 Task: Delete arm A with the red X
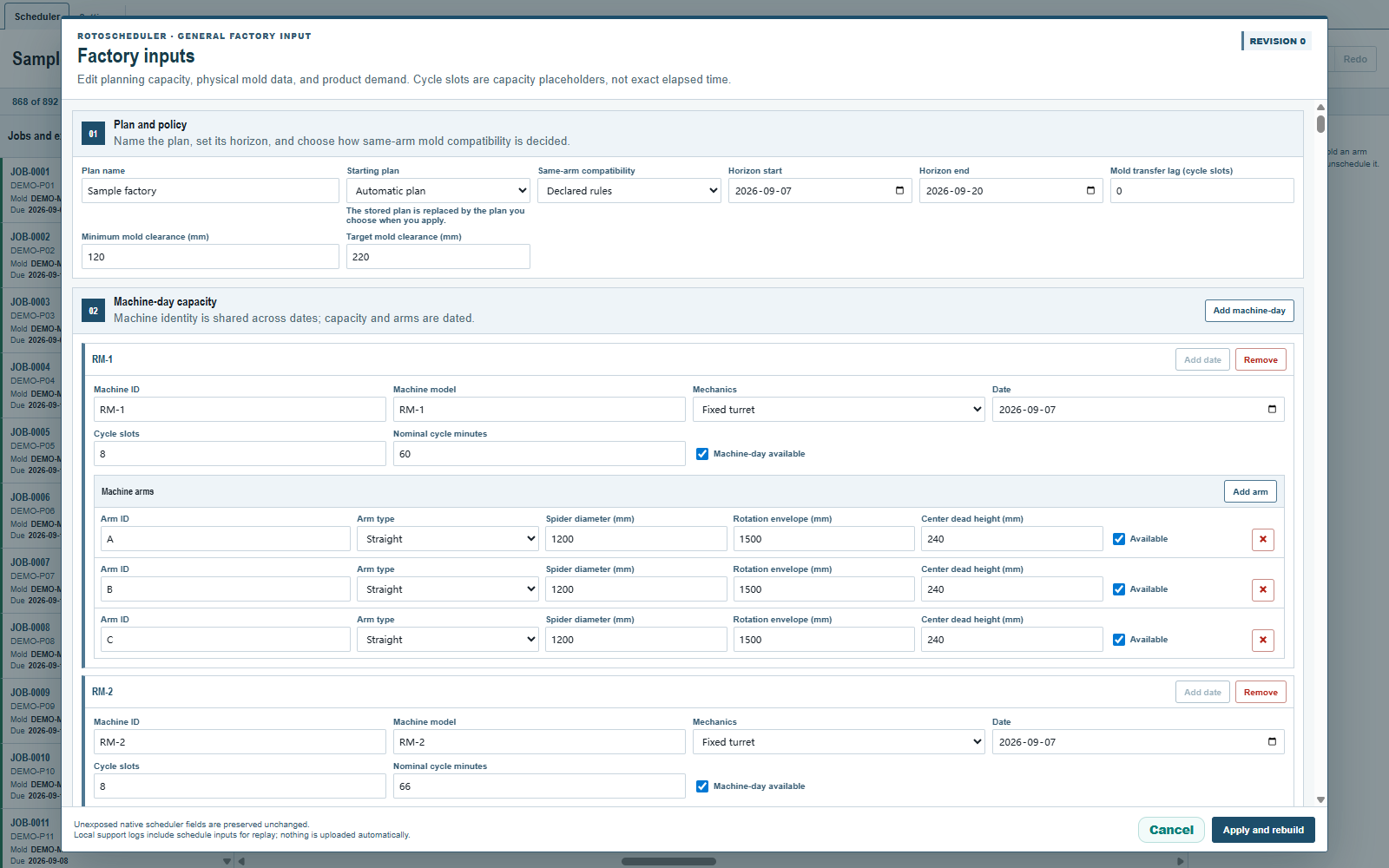[1263, 540]
